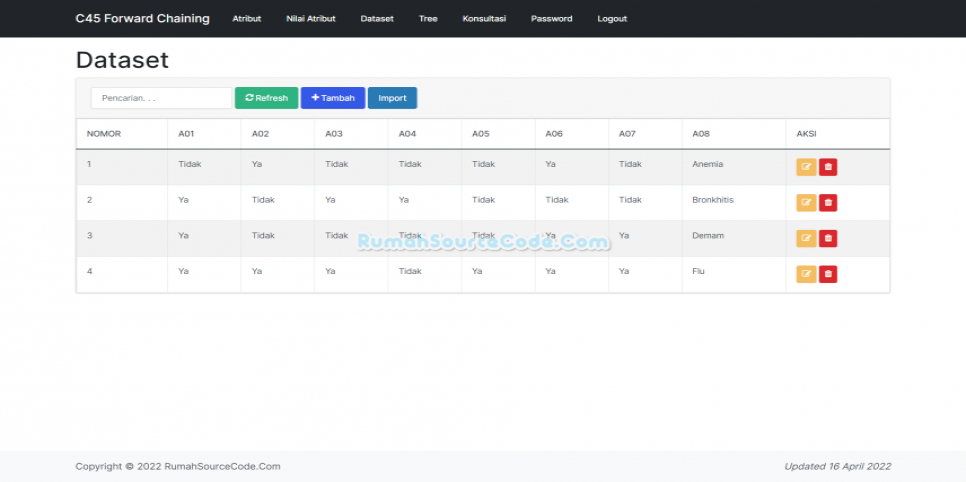Click the edit icon for row 1 (Anemia)

click(x=806, y=167)
